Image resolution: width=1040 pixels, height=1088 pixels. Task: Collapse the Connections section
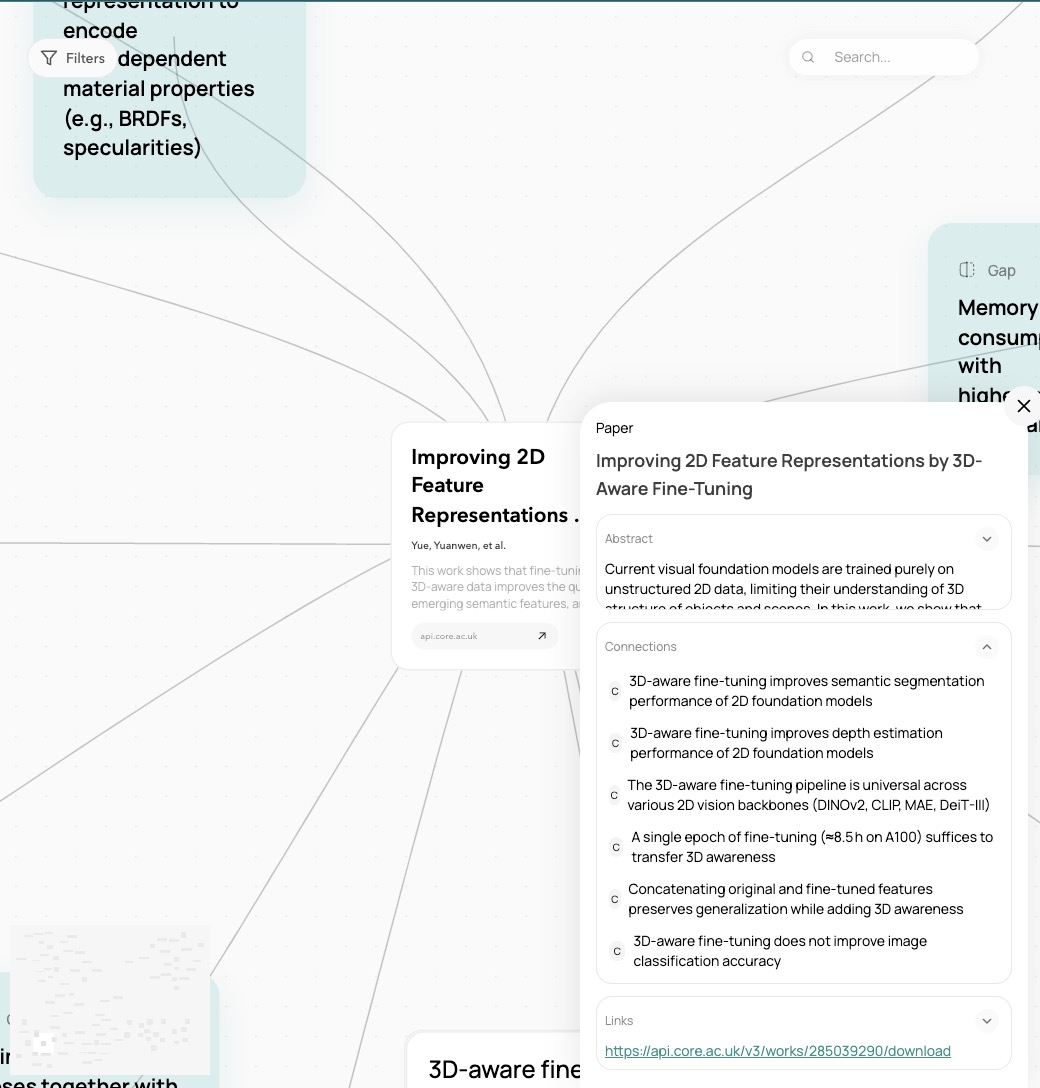click(986, 647)
